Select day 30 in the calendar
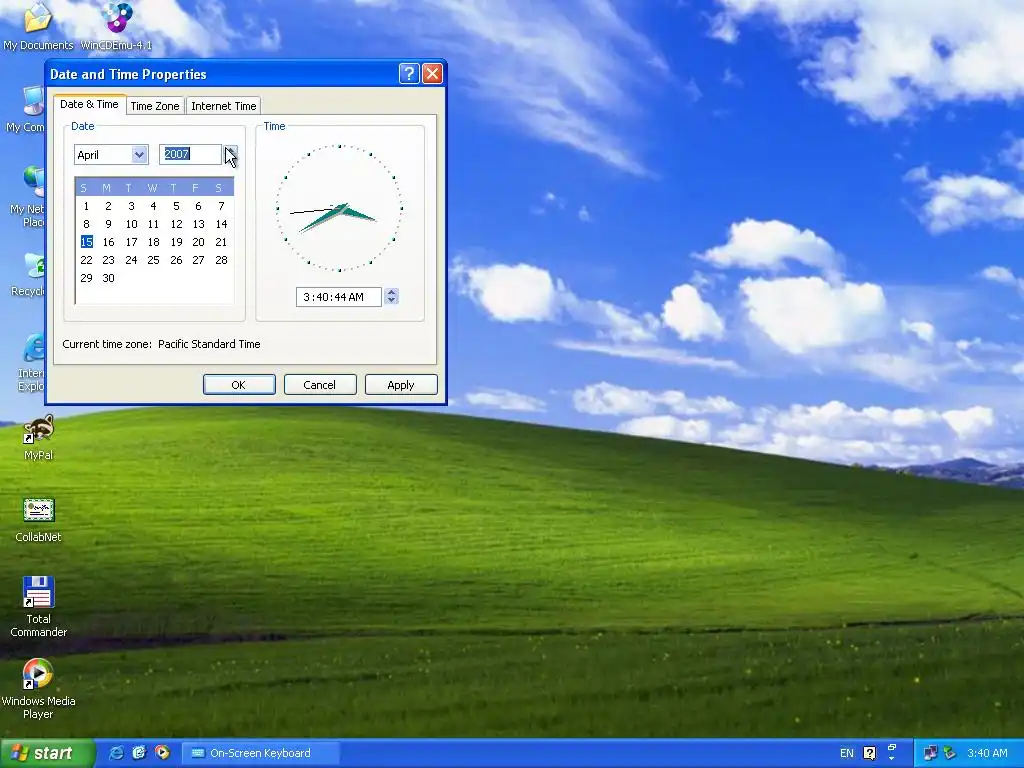1024x768 pixels. click(108, 278)
